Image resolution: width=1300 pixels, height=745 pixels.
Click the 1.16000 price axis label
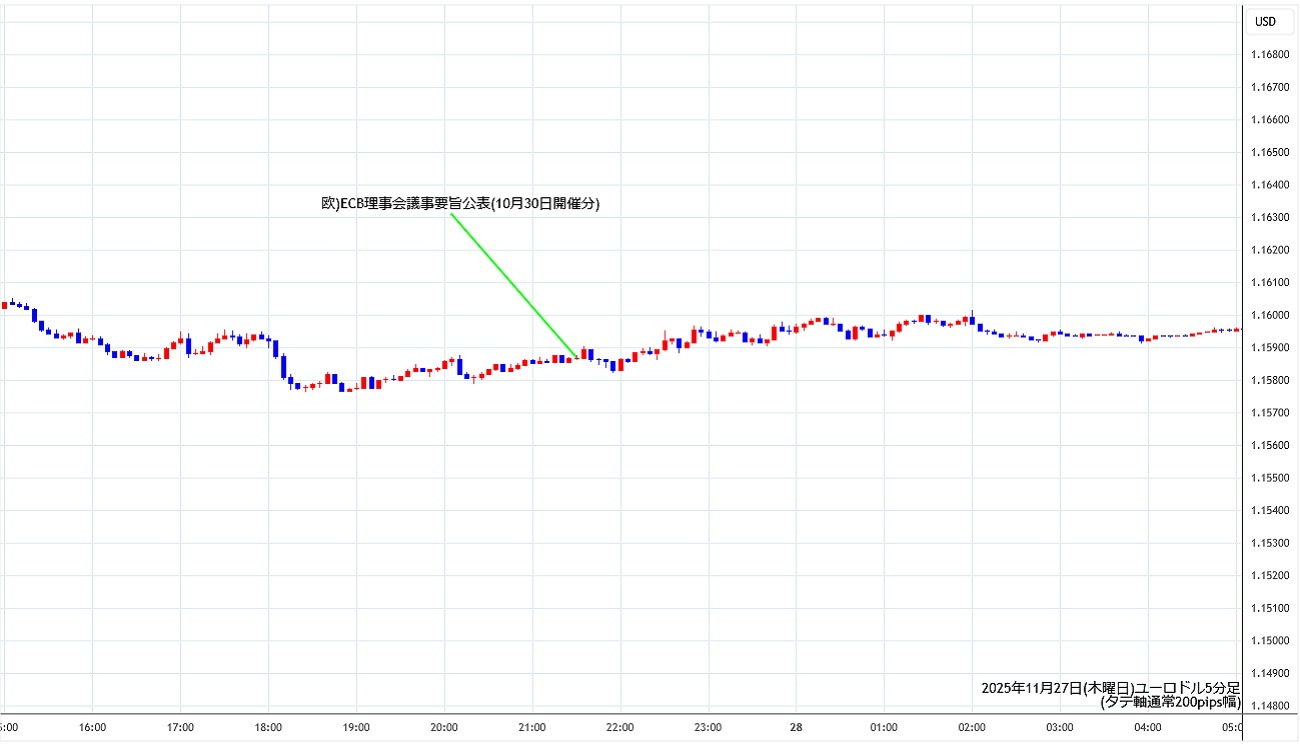1269,315
